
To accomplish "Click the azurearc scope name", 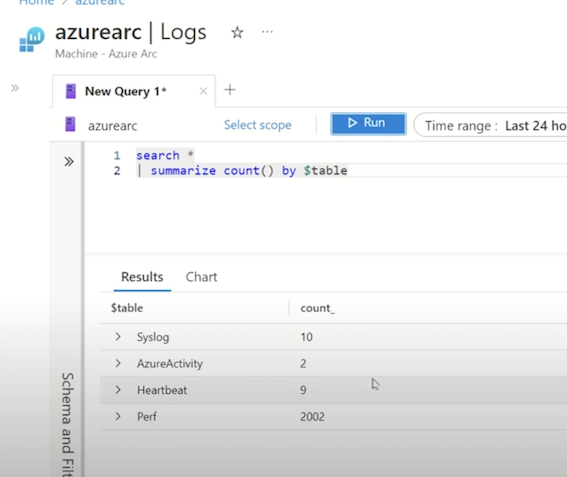I will pos(112,126).
